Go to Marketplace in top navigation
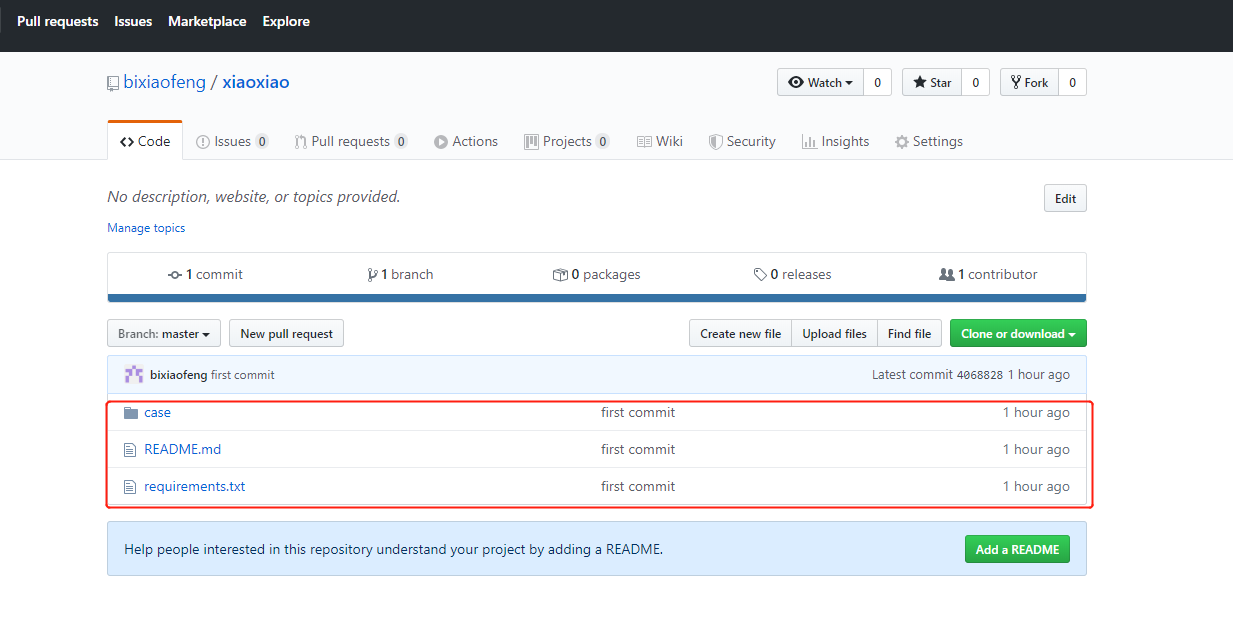The image size is (1233, 617). (x=207, y=21)
